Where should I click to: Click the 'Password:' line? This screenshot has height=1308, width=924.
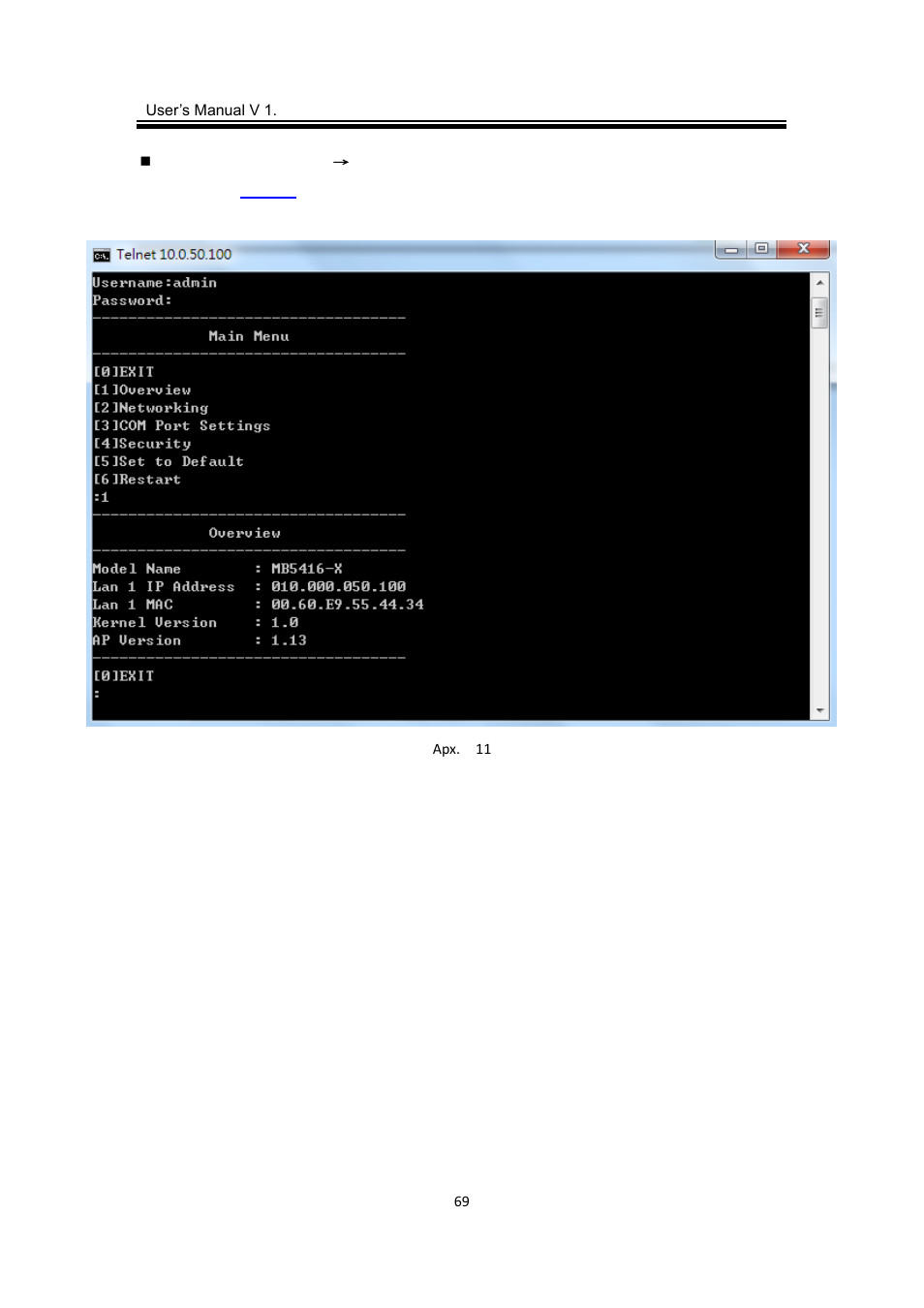pyautogui.click(x=133, y=301)
